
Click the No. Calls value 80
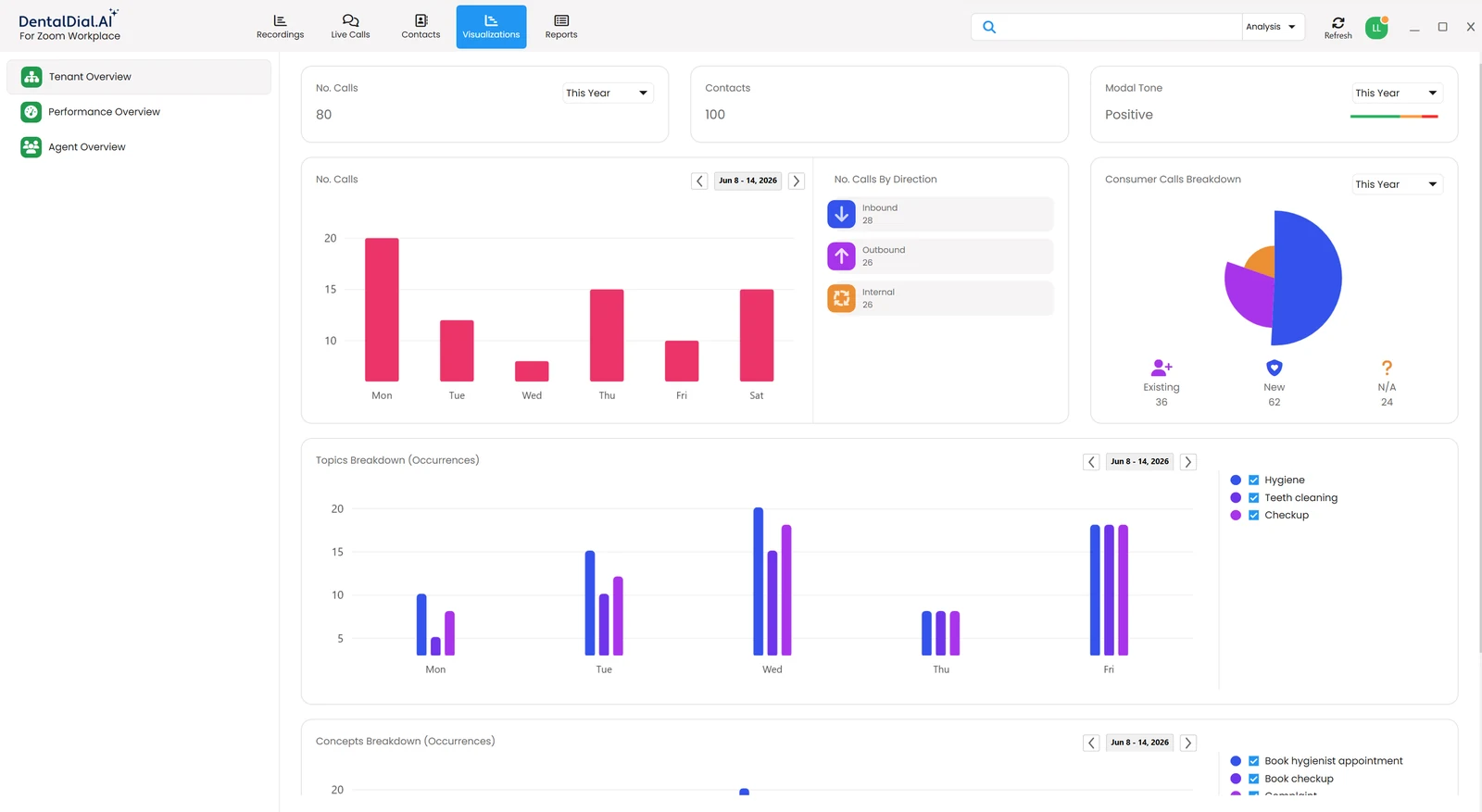coord(323,115)
